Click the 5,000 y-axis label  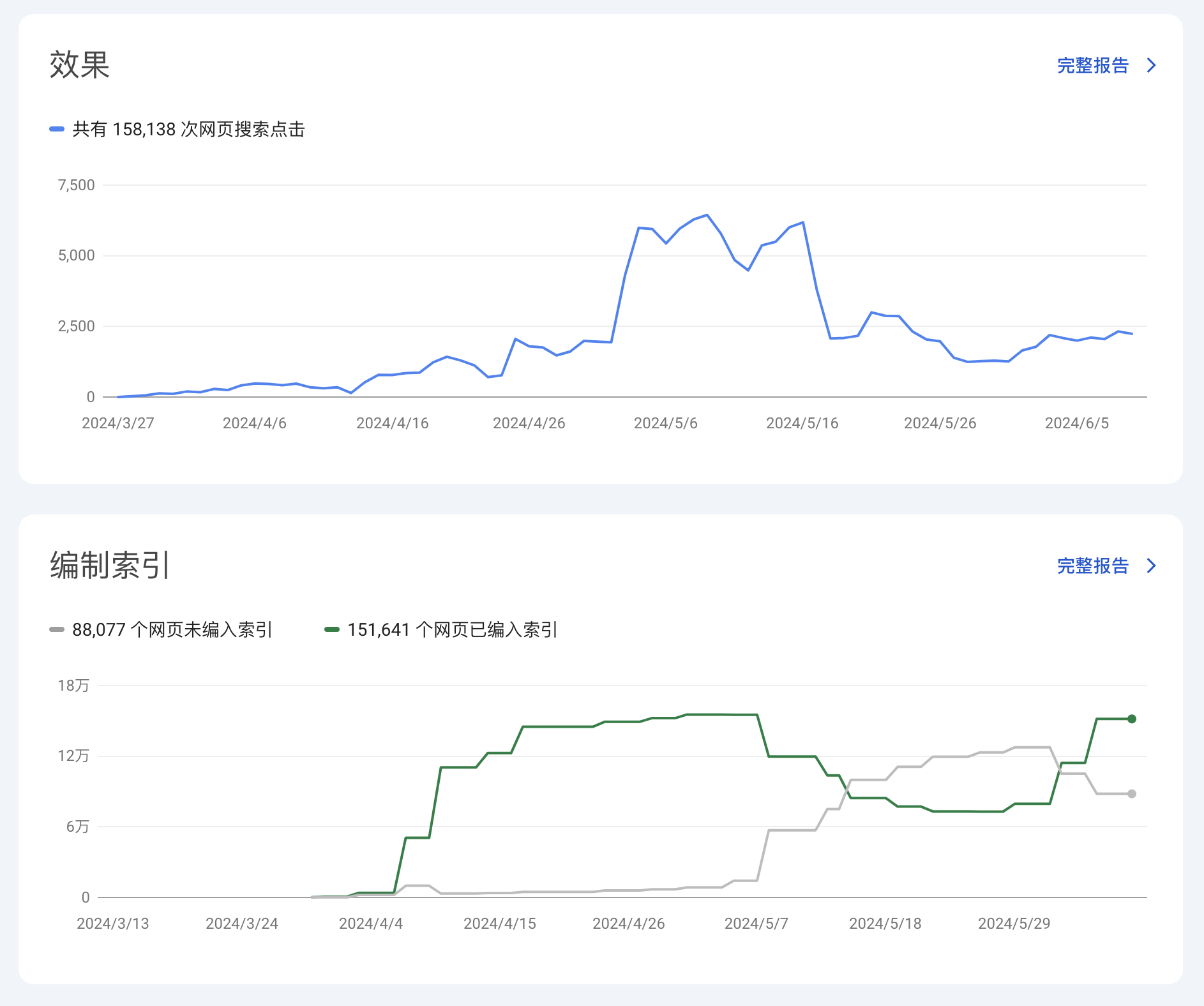pos(77,255)
